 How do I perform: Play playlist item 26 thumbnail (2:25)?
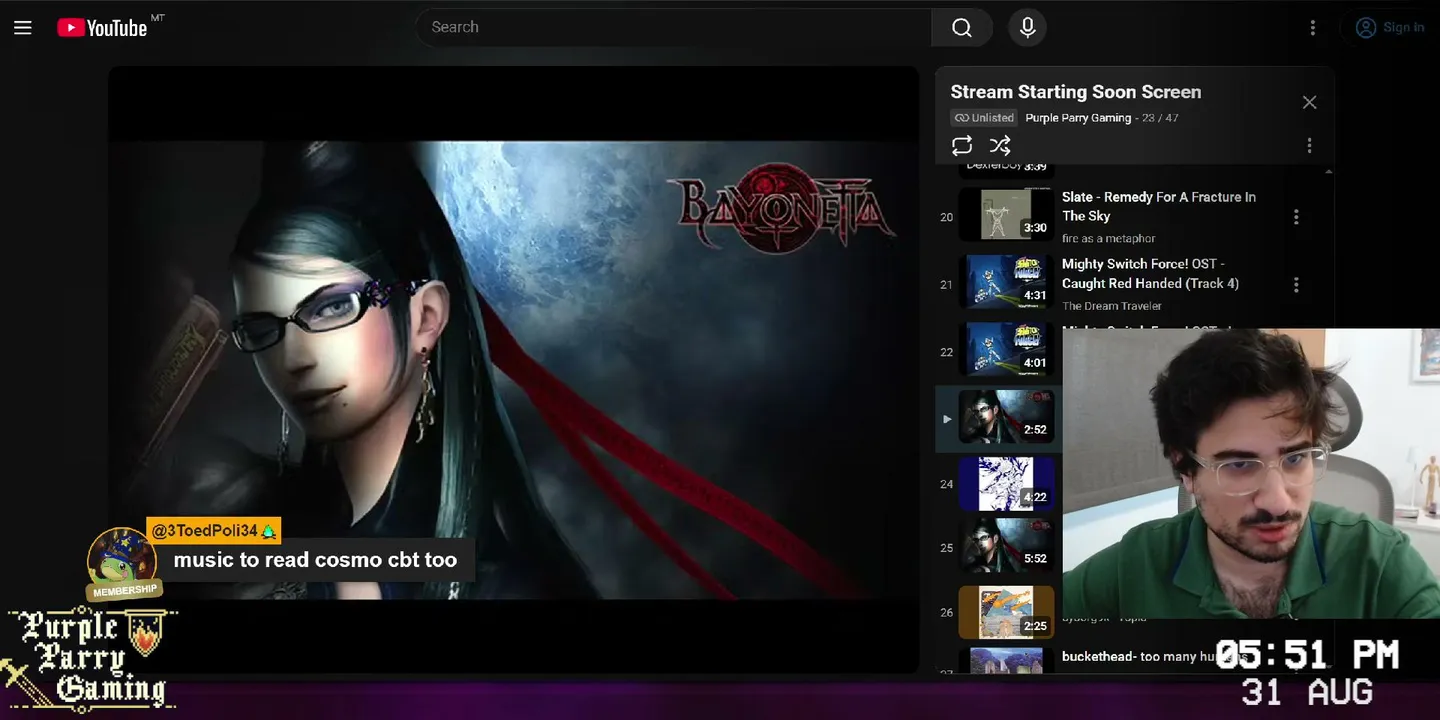pyautogui.click(x=1006, y=612)
